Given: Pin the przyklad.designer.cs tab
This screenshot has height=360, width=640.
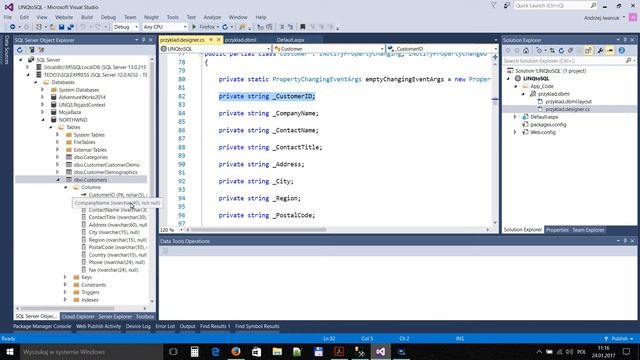Looking at the screenshot, I should tap(211, 40).
